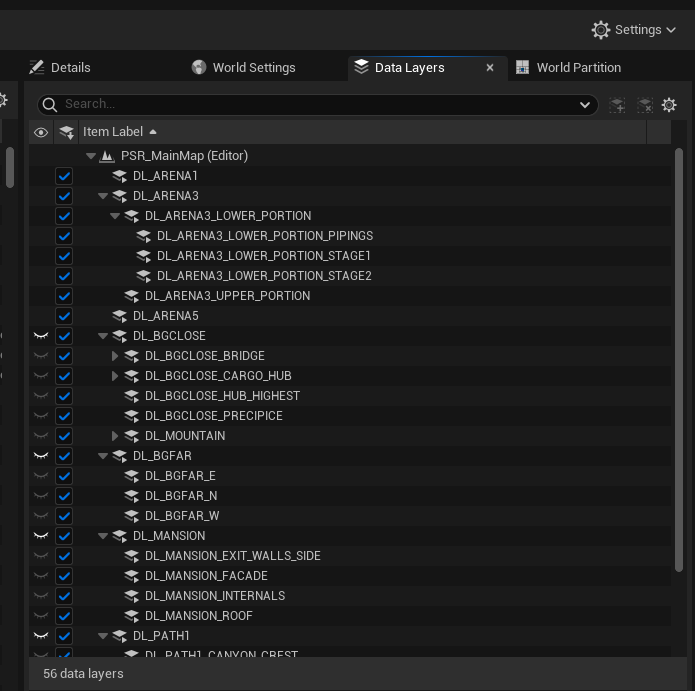The height and width of the screenshot is (691, 695).
Task: Show the hidden DL_BGCLOSE layer
Action: pos(41,336)
